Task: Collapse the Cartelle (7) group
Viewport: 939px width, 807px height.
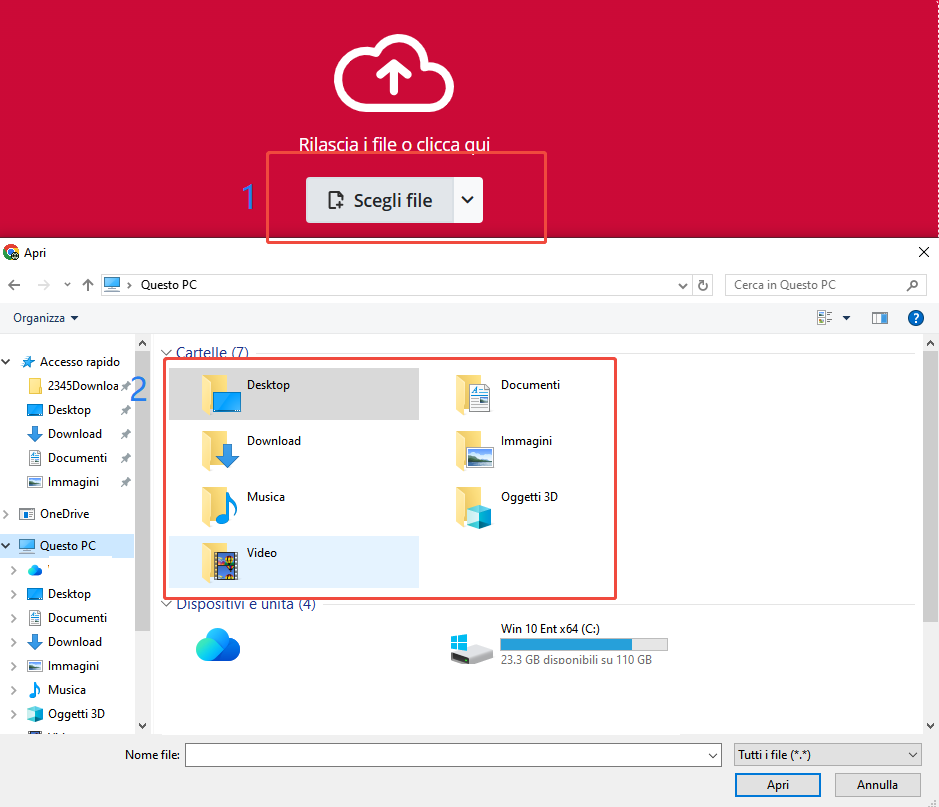Action: (166, 352)
